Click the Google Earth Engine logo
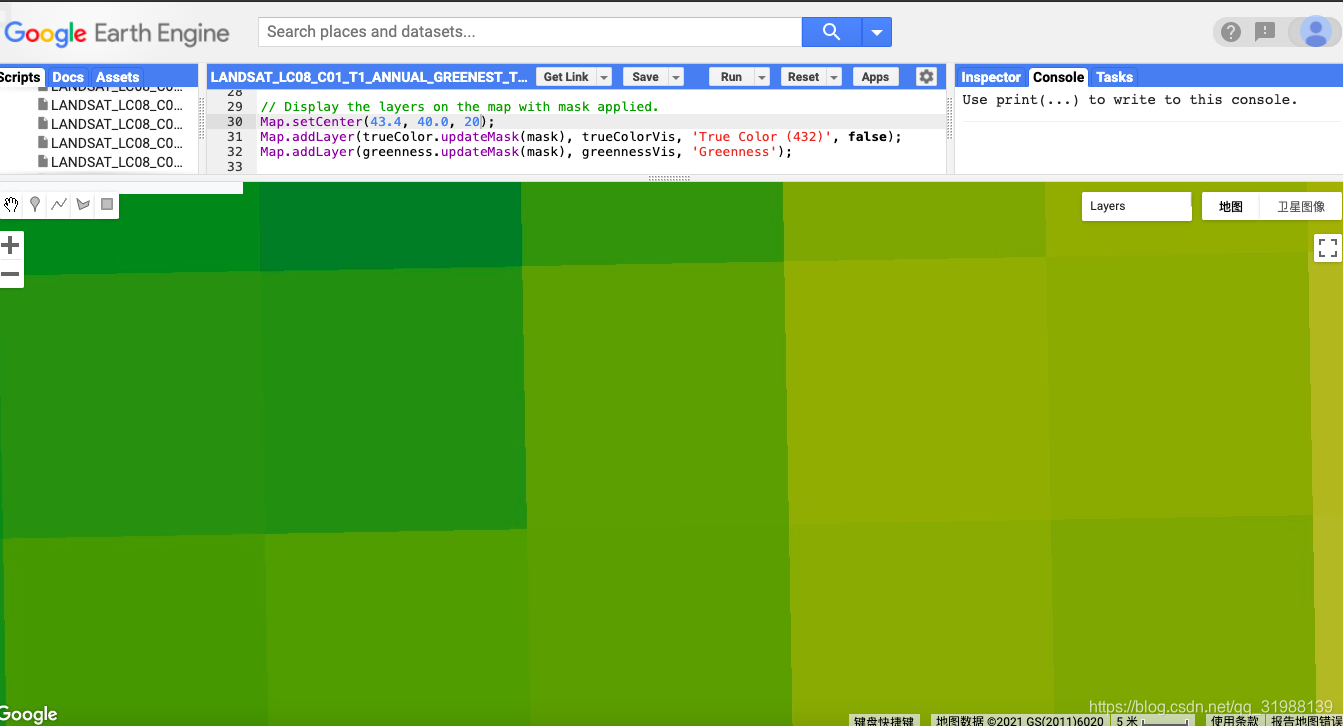This screenshot has height=726, width=1343. tap(117, 33)
